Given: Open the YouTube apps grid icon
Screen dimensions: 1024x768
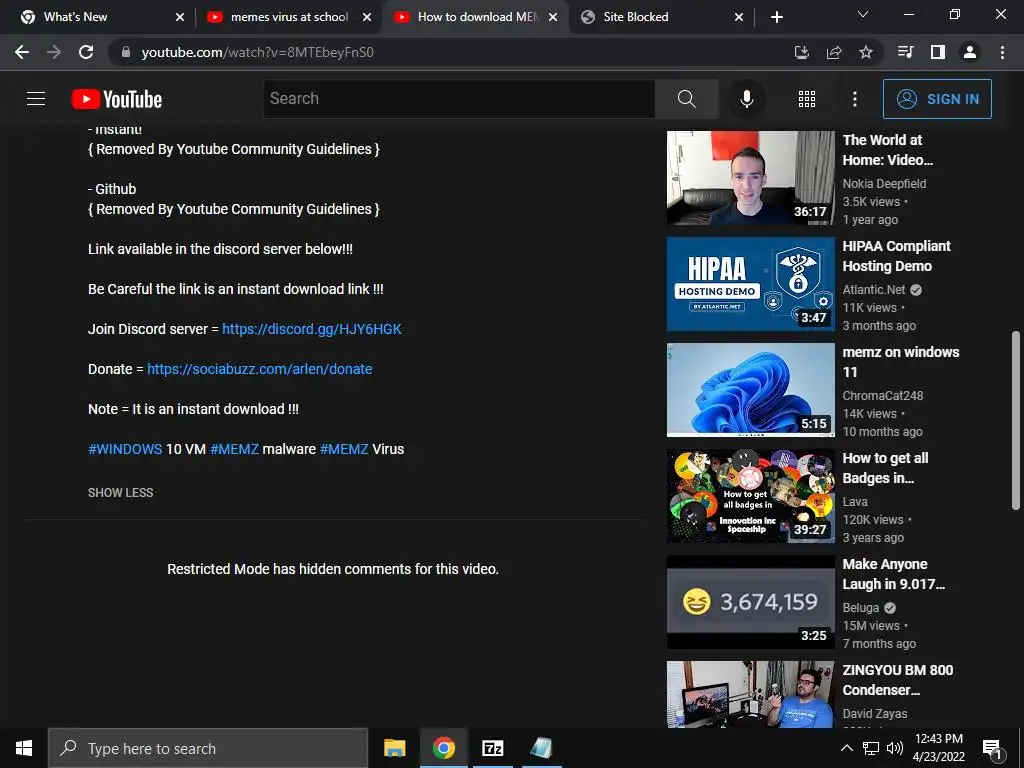Looking at the screenshot, I should 807,99.
